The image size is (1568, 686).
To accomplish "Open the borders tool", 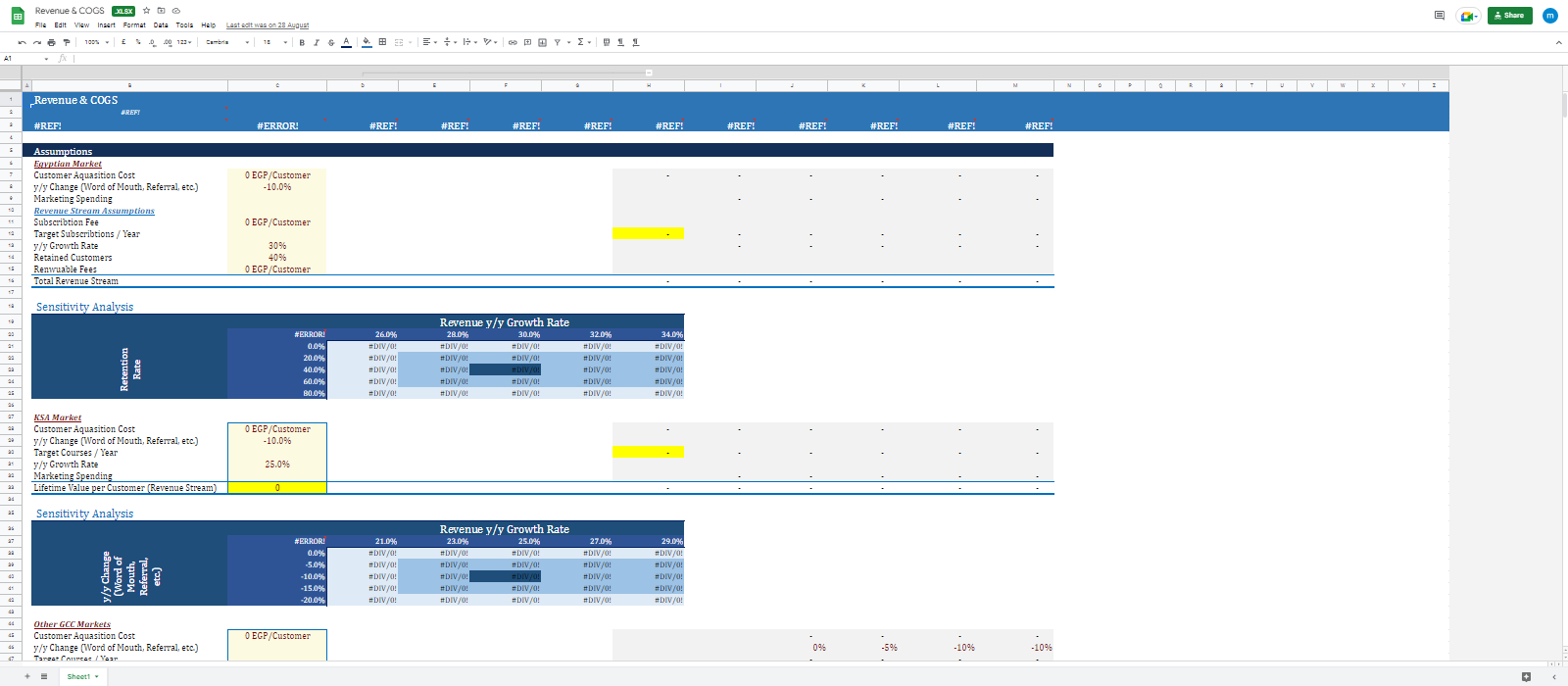I will pyautogui.click(x=382, y=42).
